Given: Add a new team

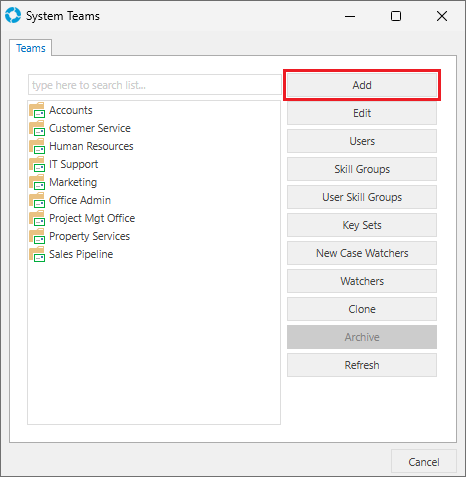Looking at the screenshot, I should pos(362,85).
